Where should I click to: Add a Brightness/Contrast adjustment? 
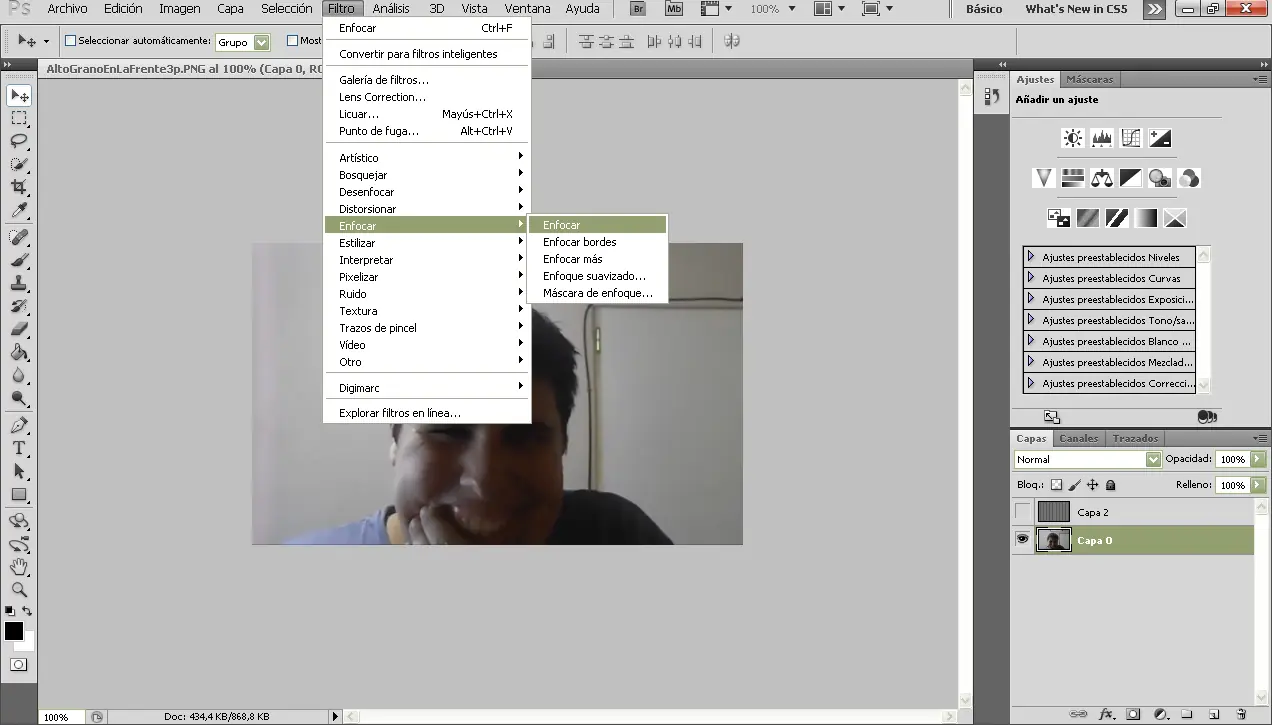pyautogui.click(x=1073, y=138)
